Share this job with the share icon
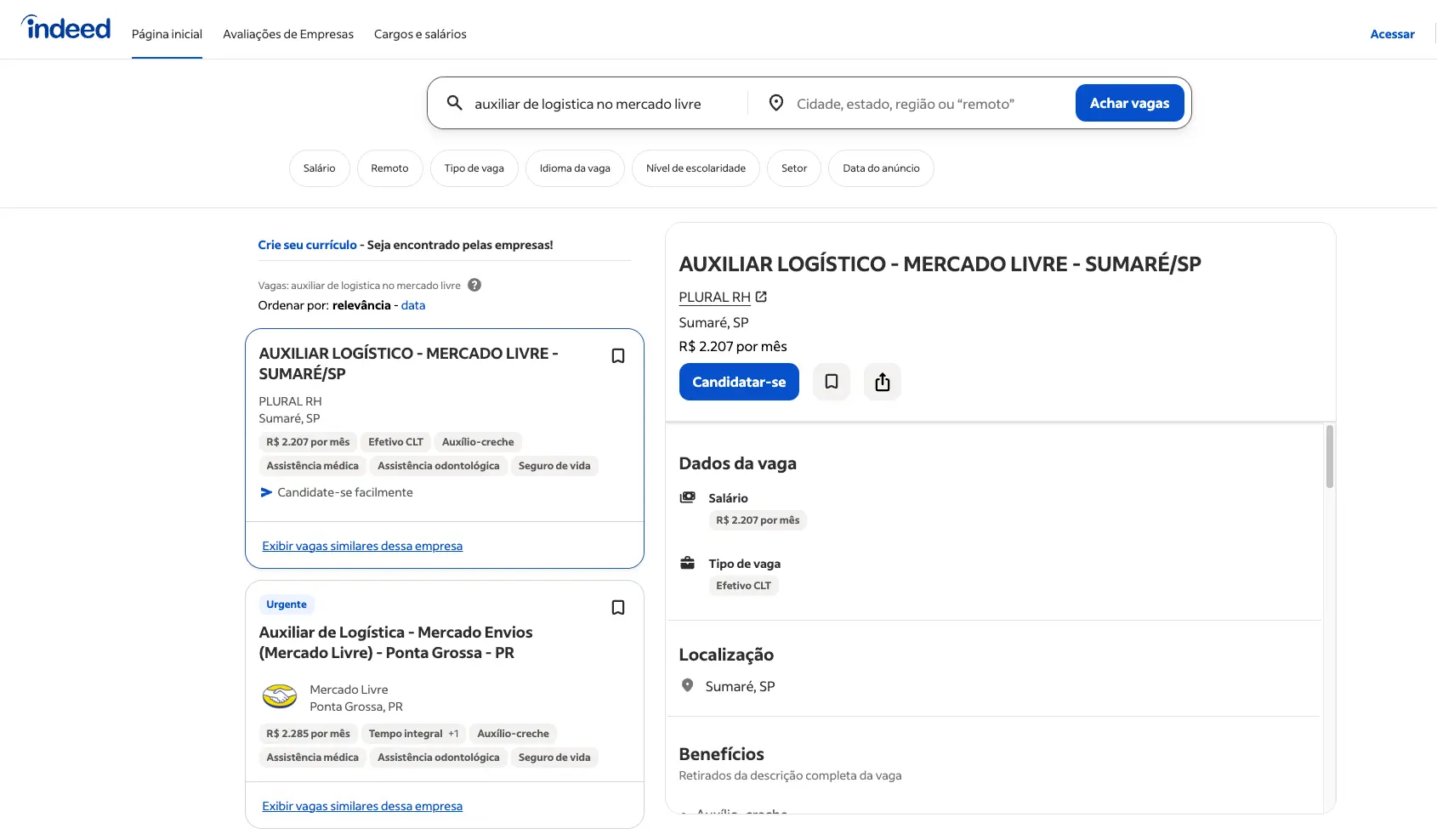Viewport: 1437px width, 840px height. (882, 382)
